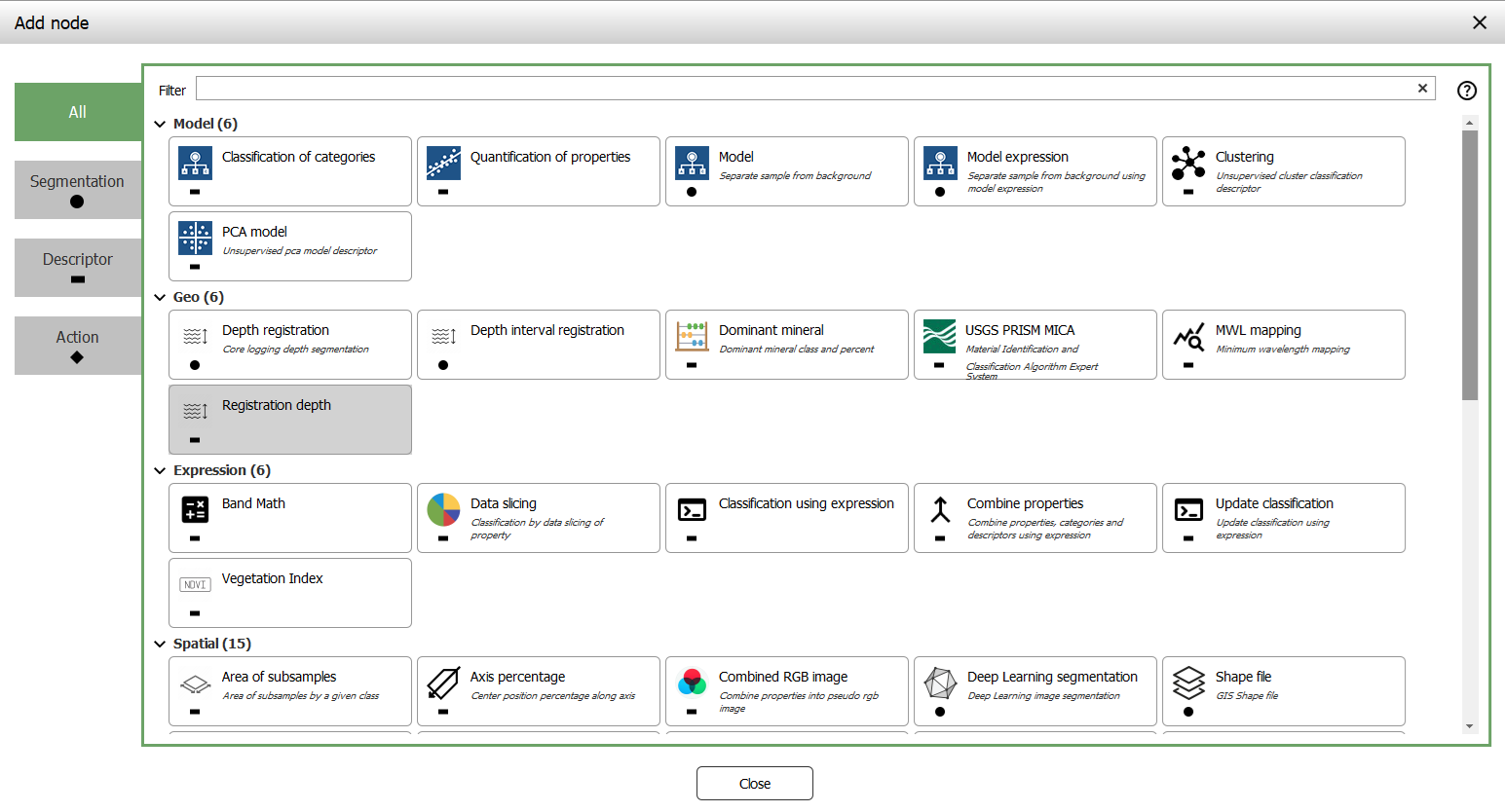Open the Descriptor category tab

click(x=77, y=267)
